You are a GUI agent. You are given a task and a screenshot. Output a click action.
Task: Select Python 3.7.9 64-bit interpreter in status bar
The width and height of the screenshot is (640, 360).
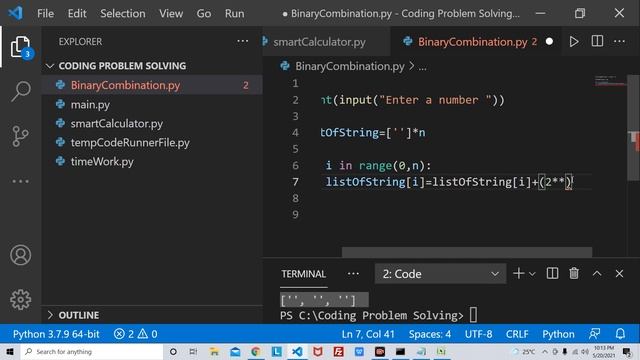pyautogui.click(x=56, y=334)
